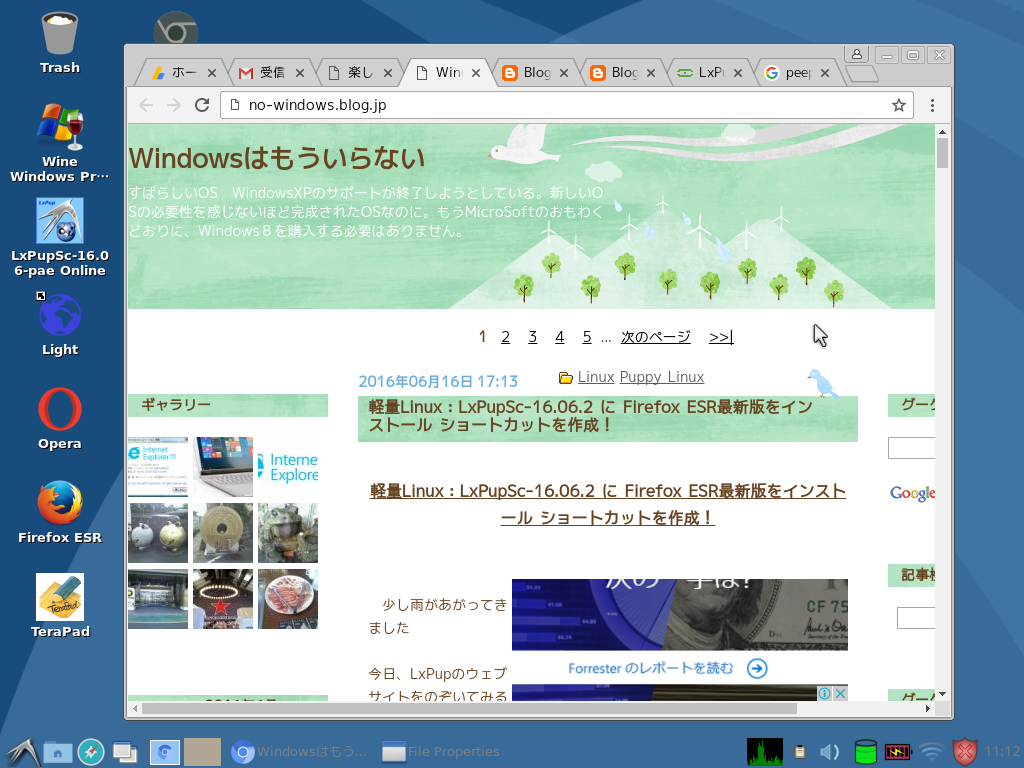
Task: Toggle the bookmark star in the address bar
Action: [898, 104]
